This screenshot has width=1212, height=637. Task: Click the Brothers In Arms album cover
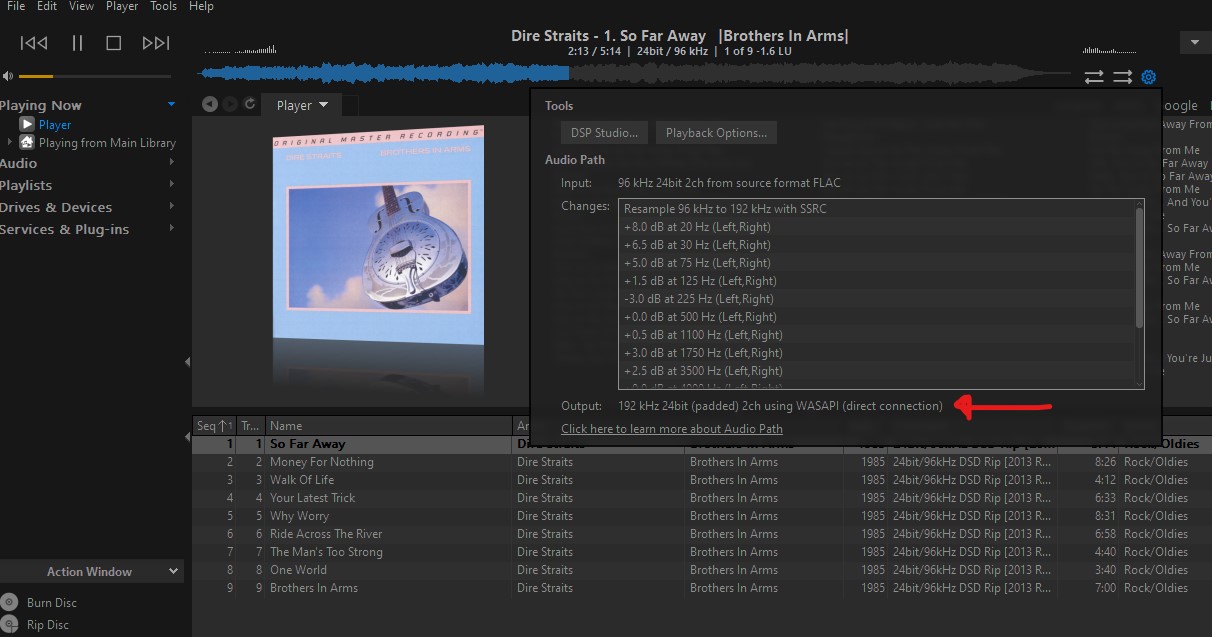pos(379,235)
